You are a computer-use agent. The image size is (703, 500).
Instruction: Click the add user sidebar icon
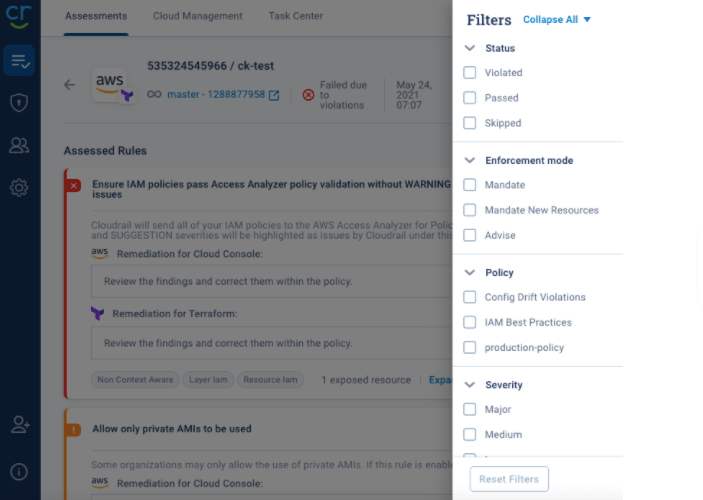pos(19,425)
